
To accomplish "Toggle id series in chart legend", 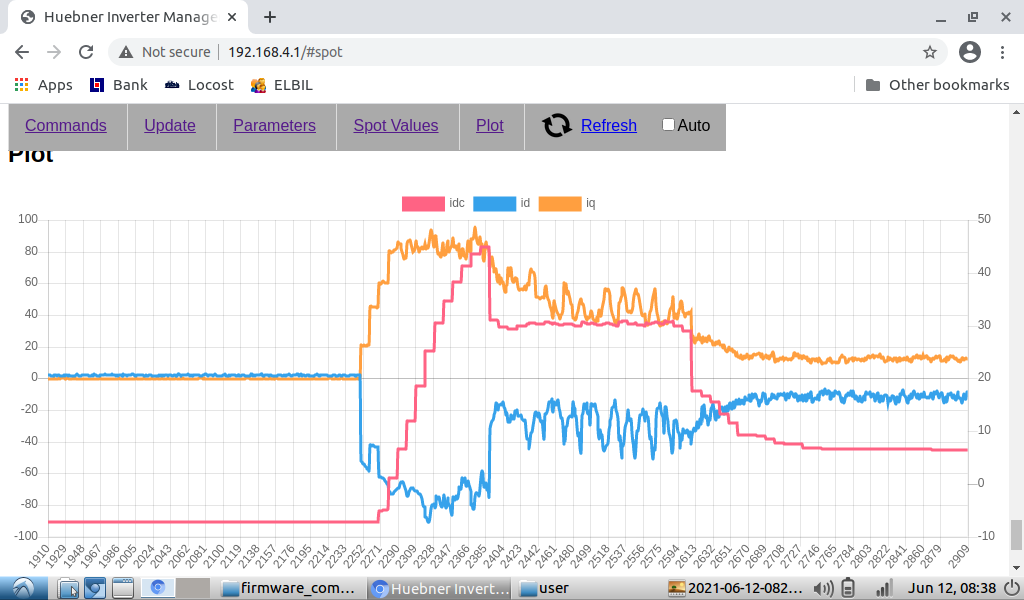I will (x=493, y=203).
